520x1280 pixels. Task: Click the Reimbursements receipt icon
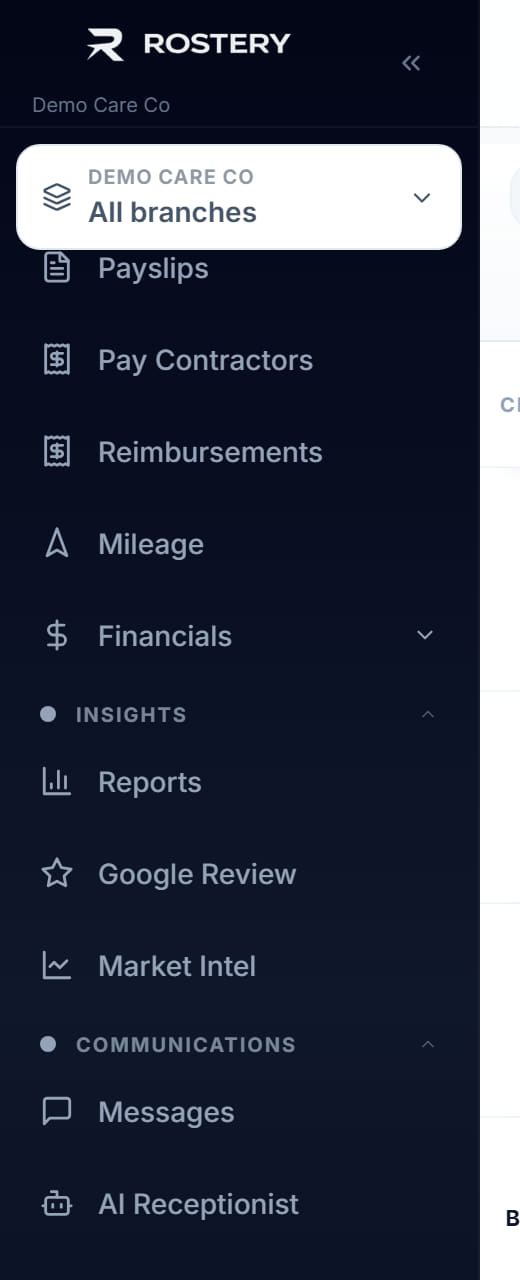[x=57, y=452]
